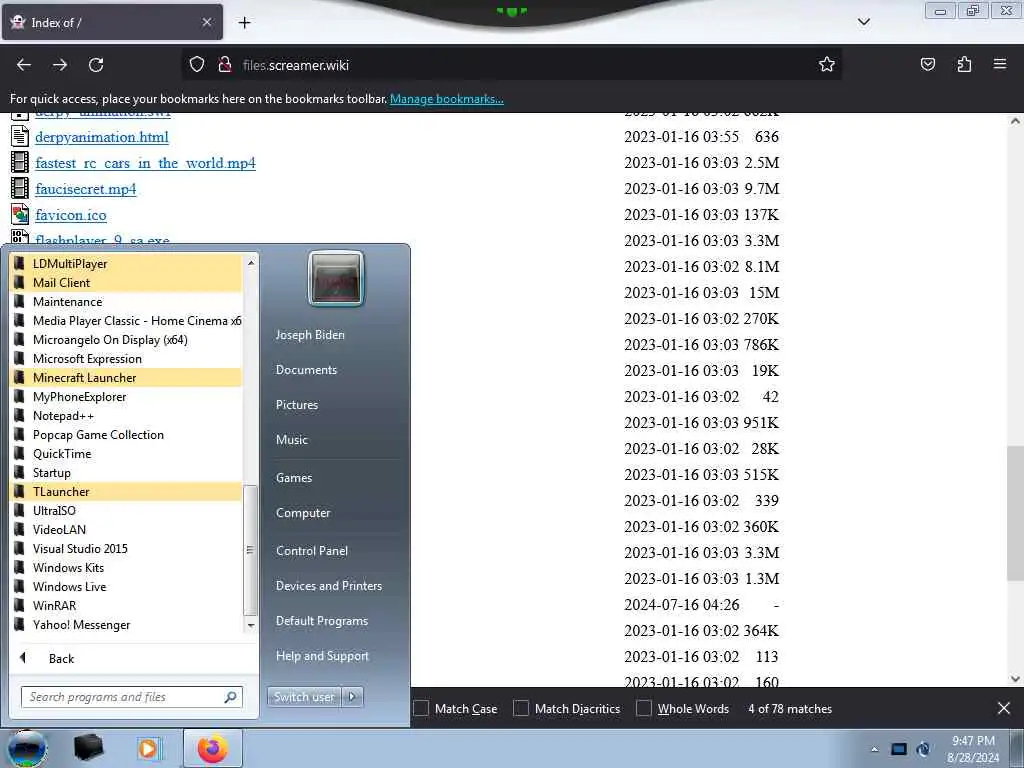The width and height of the screenshot is (1024, 768).
Task: Go back using the browser back arrow
Action: pyautogui.click(x=24, y=65)
